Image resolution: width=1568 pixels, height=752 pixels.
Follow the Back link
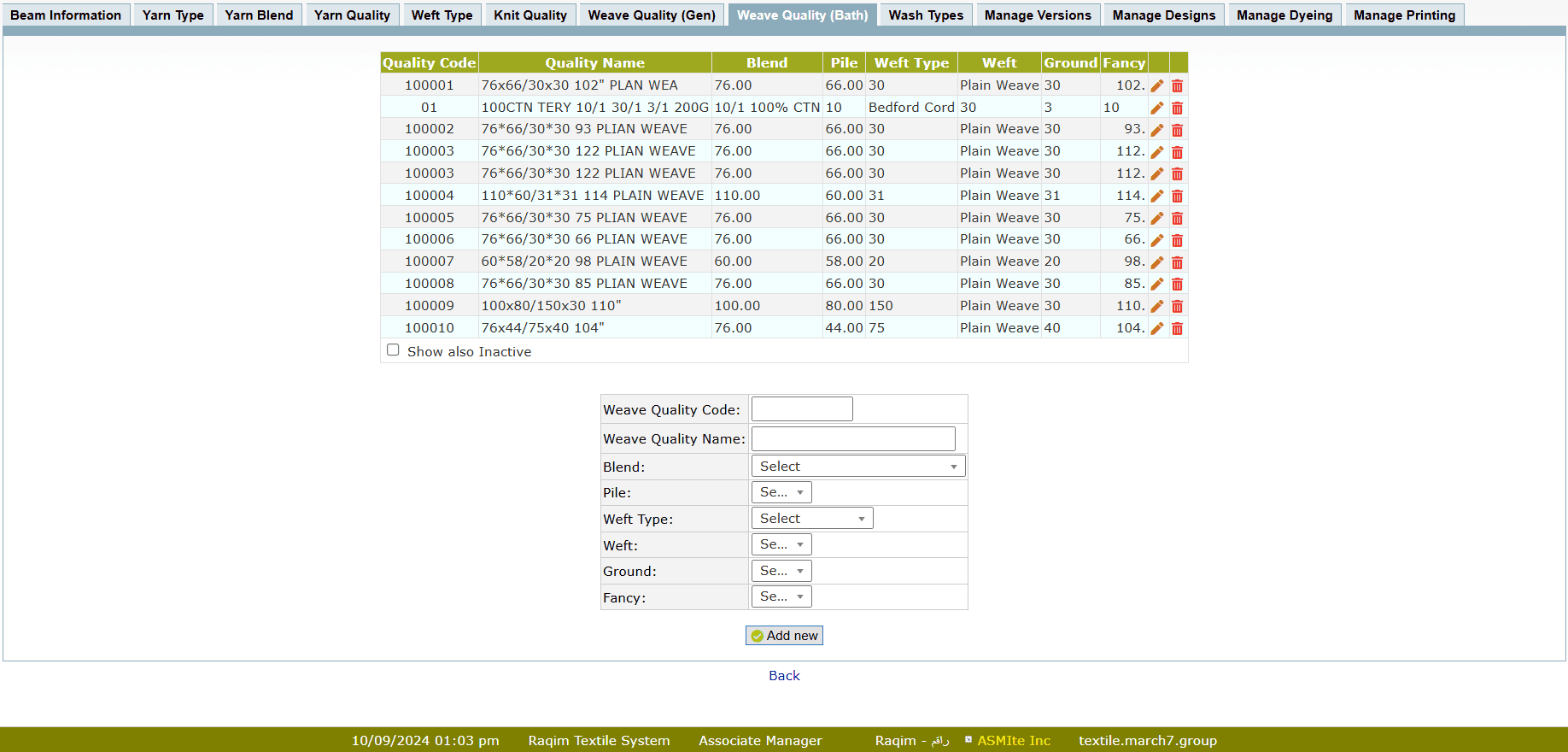784,676
